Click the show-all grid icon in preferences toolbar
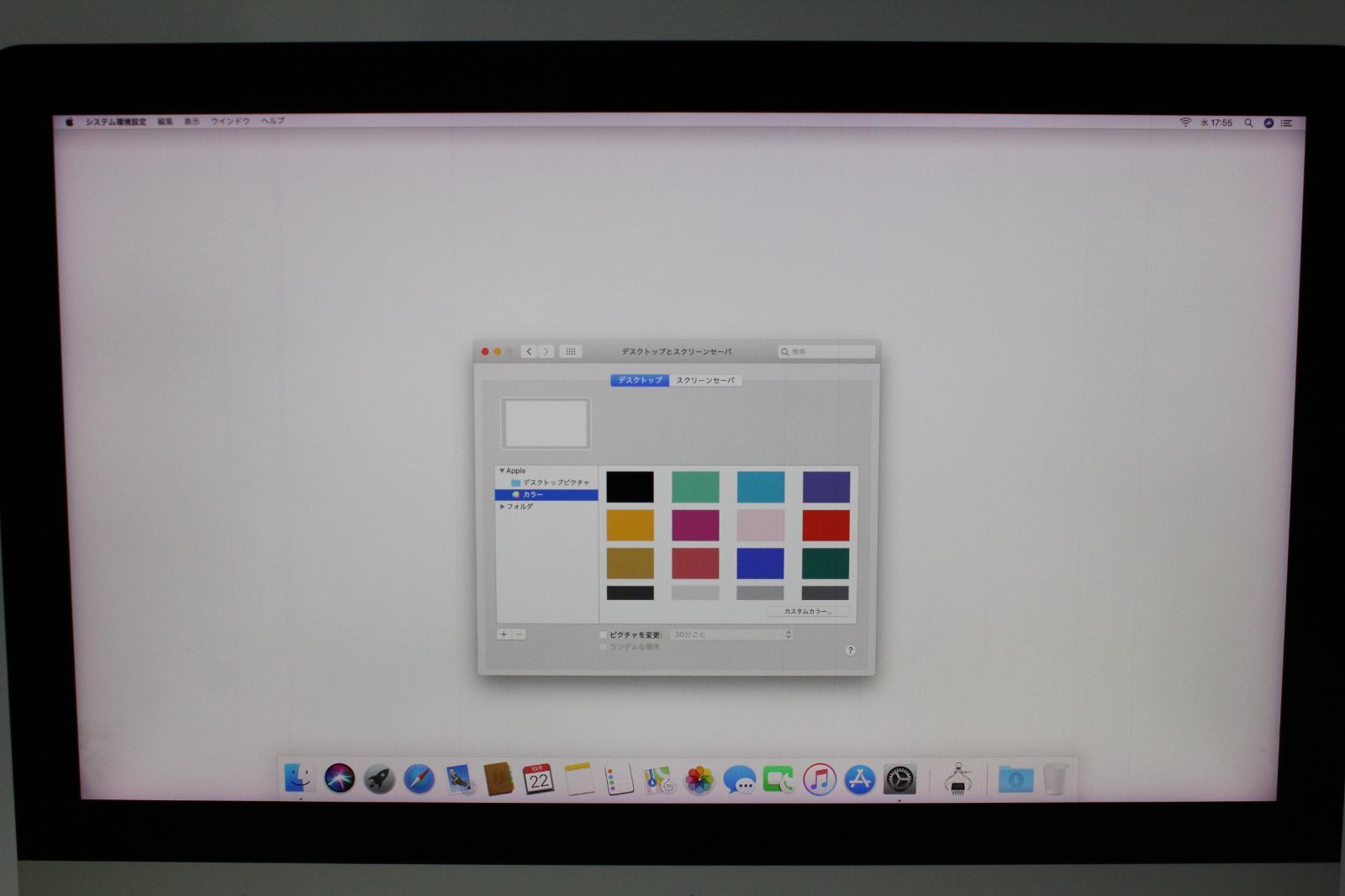 pos(570,351)
